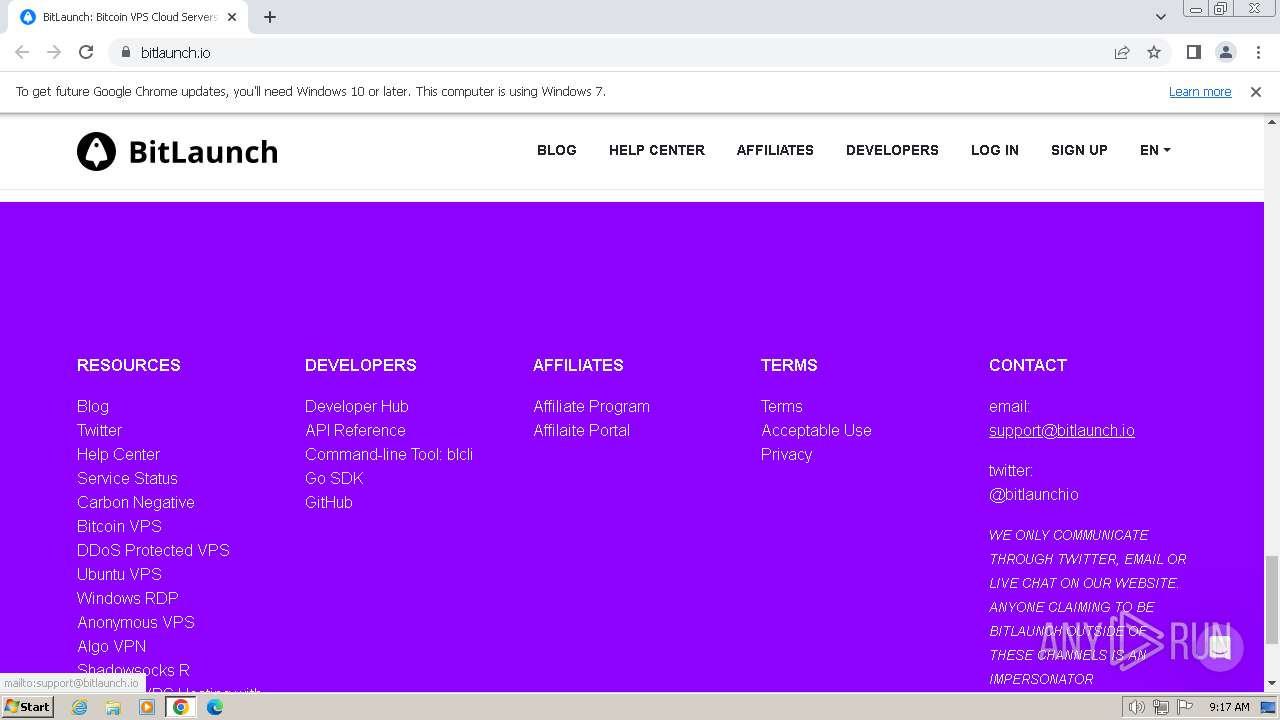Viewport: 1280px width, 720px height.
Task: Open the API Reference link
Action: pyautogui.click(x=355, y=430)
